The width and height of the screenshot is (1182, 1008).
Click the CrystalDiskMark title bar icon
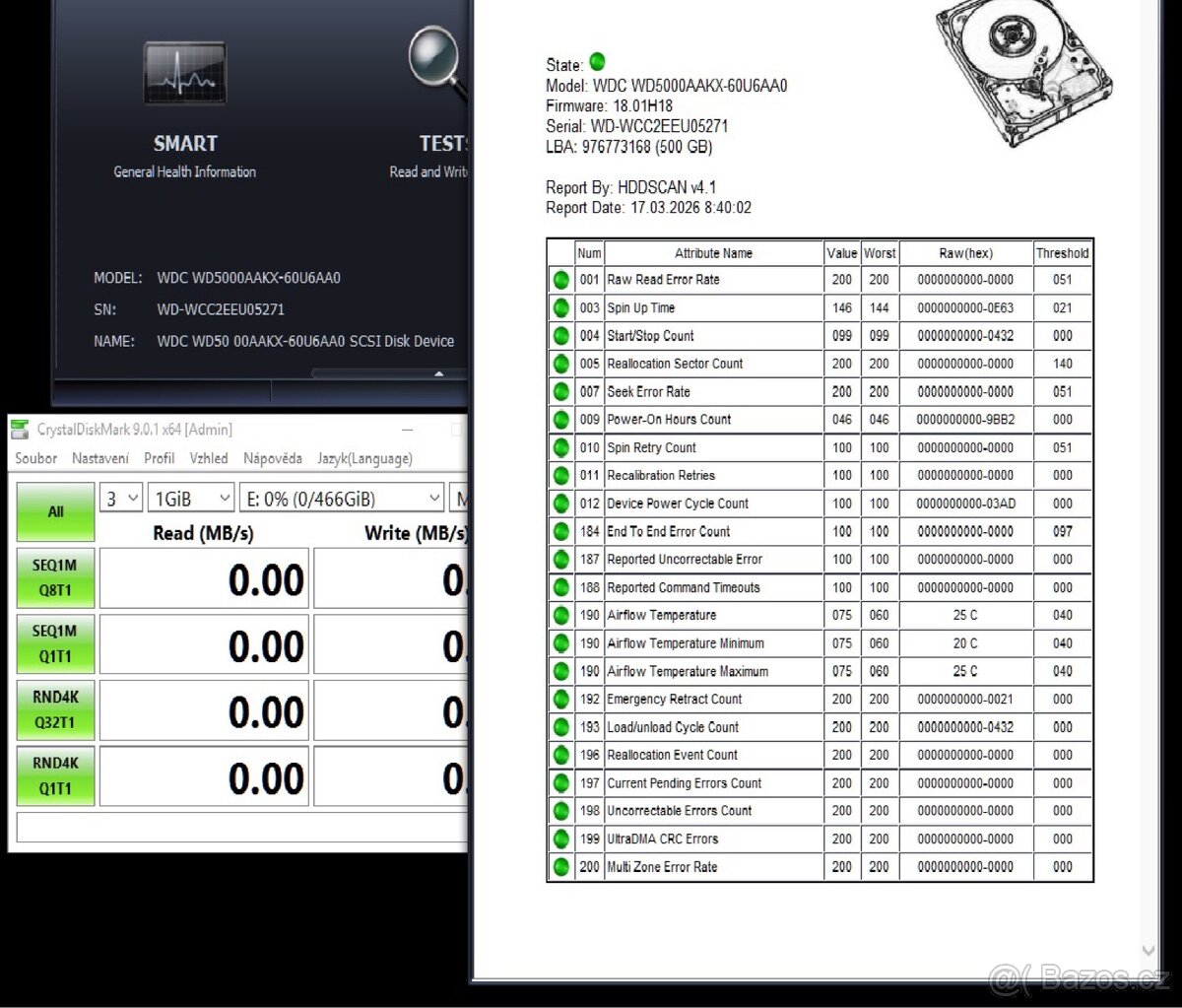pyautogui.click(x=18, y=429)
